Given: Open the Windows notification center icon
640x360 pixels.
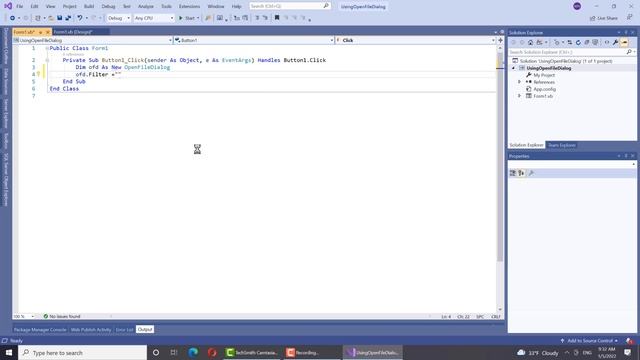Looking at the screenshot, I should (627, 352).
